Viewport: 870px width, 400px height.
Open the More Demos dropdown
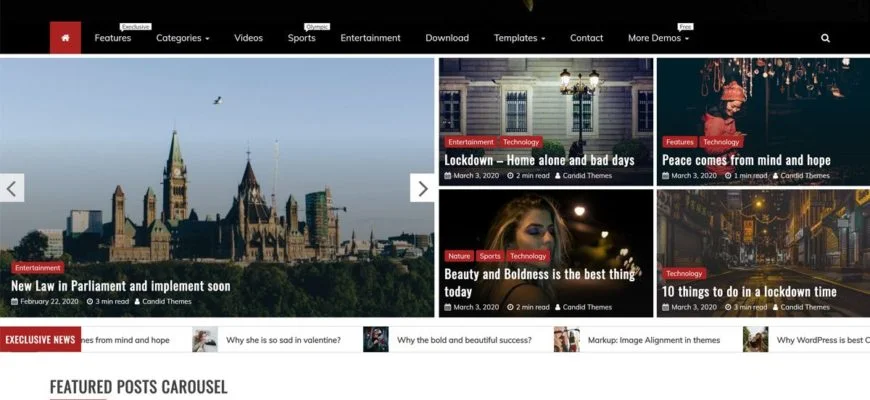pos(658,38)
